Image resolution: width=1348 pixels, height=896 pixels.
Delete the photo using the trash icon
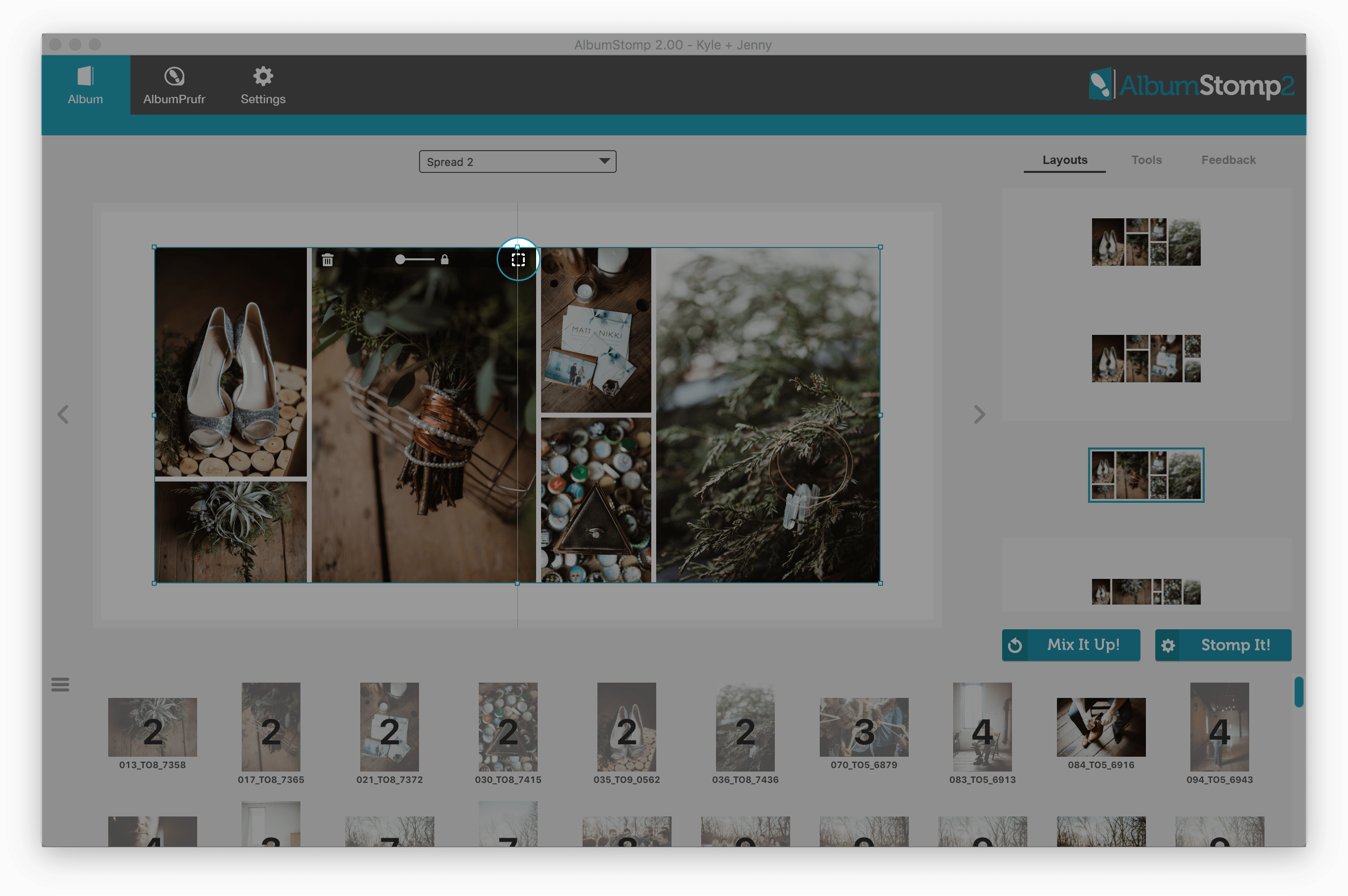pos(328,260)
